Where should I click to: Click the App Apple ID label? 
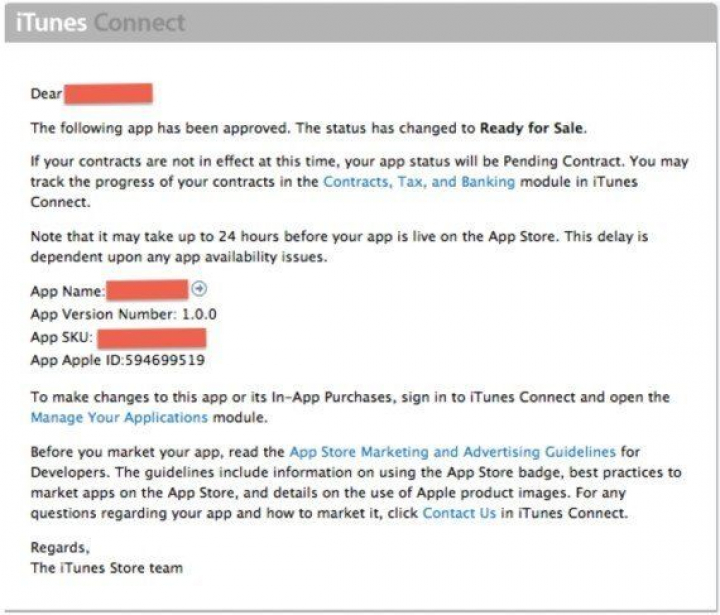coord(76,360)
